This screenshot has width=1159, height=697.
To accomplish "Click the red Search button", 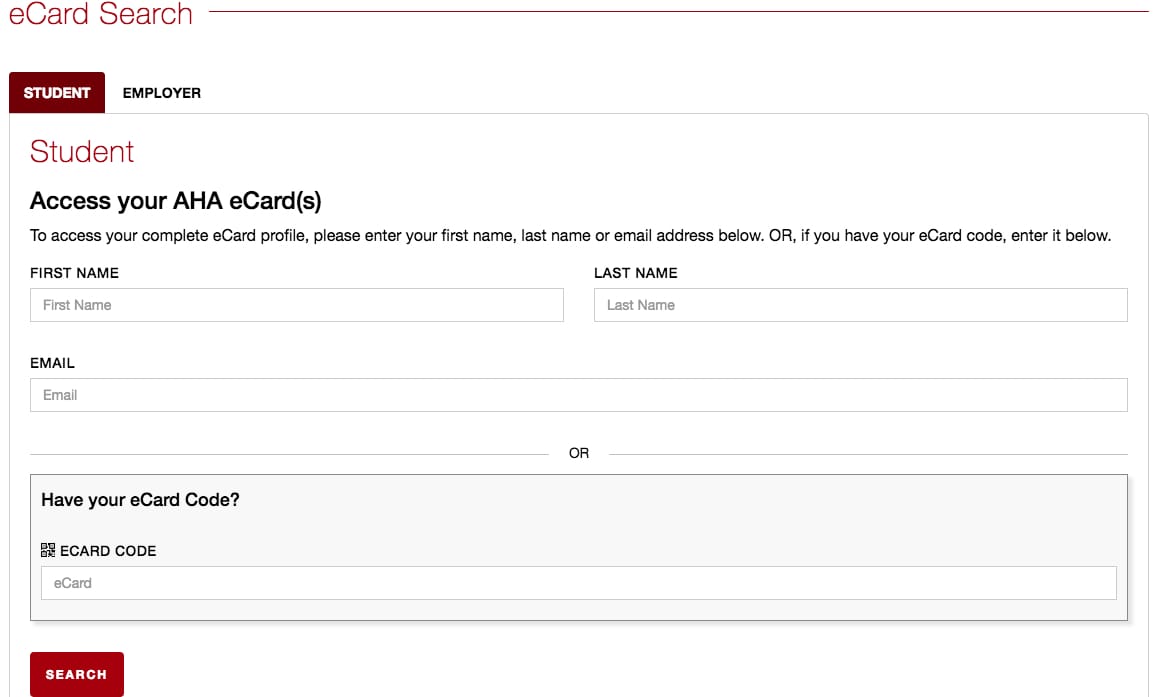I will pos(77,674).
